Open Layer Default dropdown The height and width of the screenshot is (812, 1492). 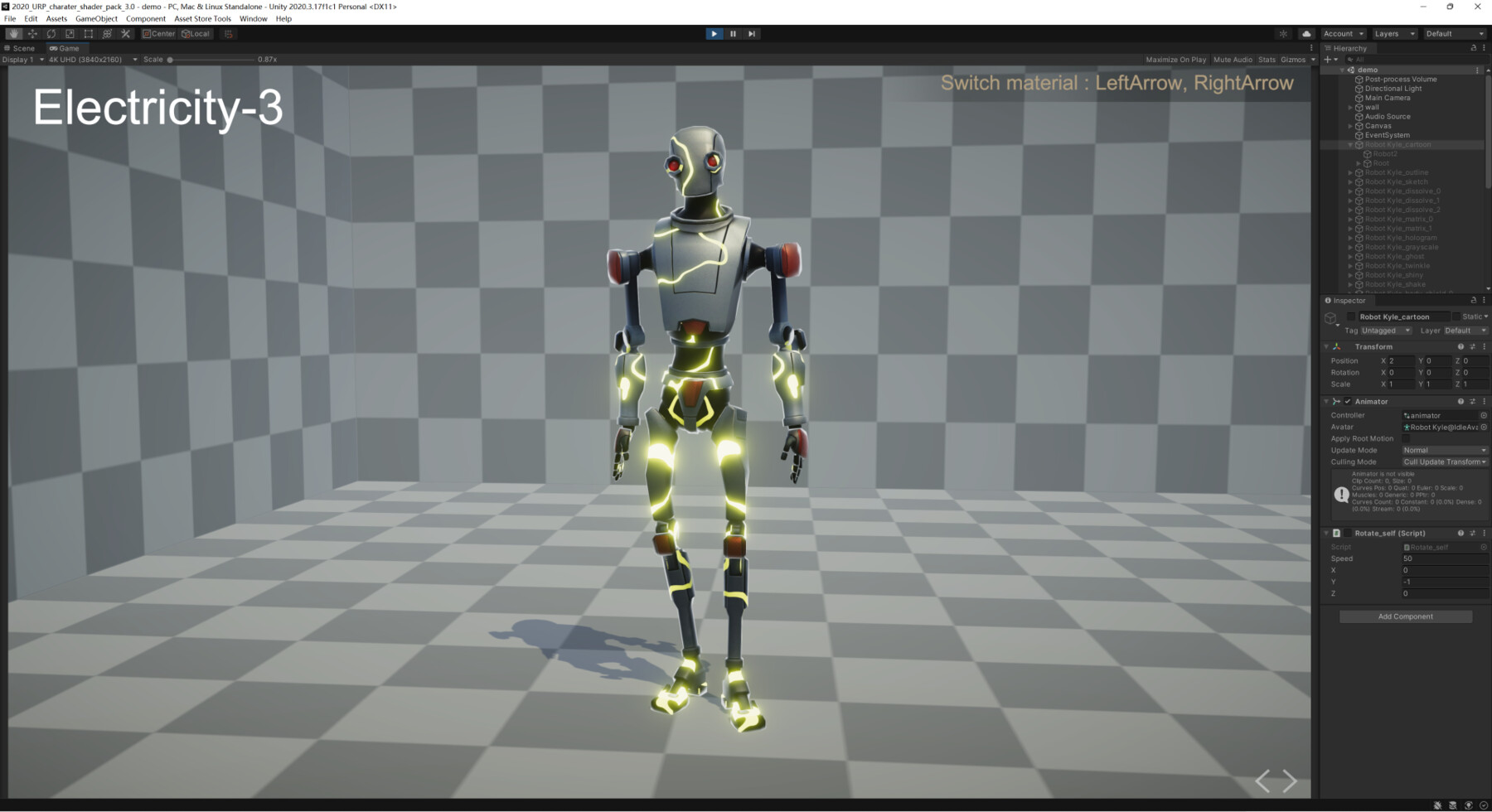click(1465, 331)
